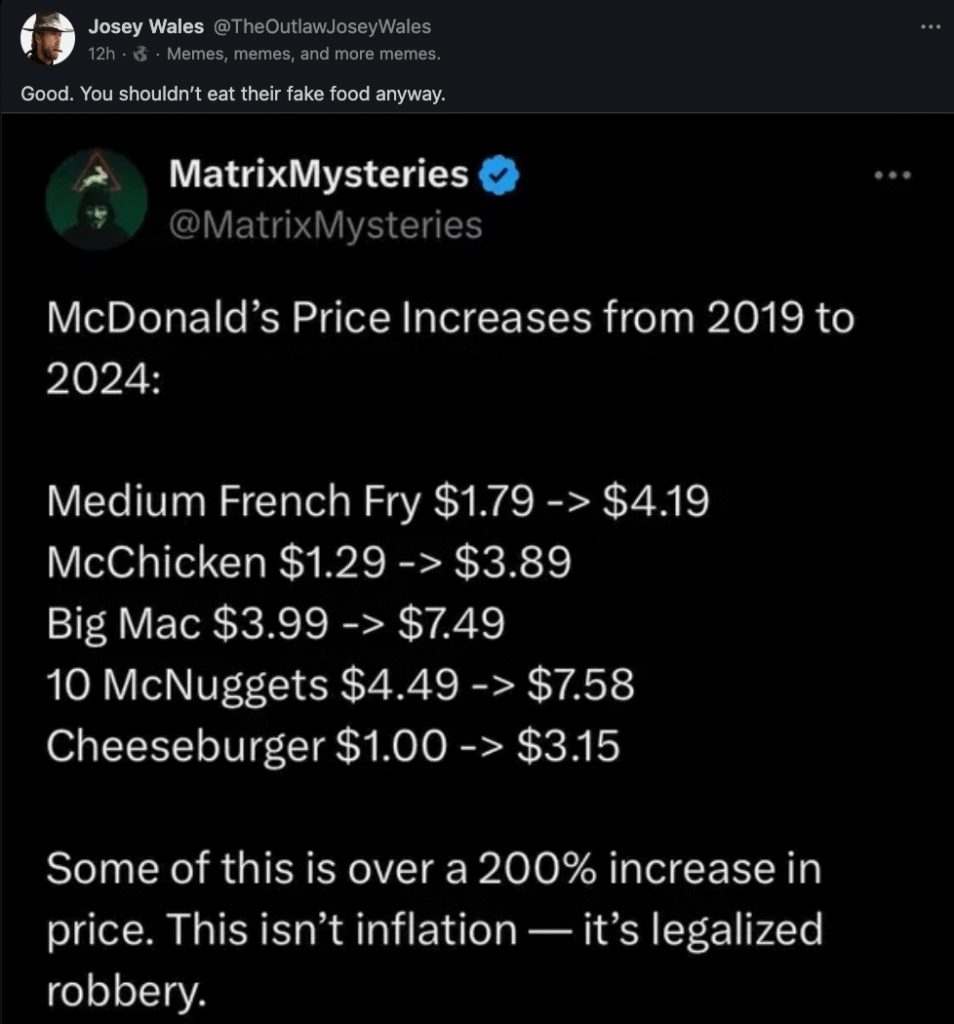This screenshot has width=954, height=1024.
Task: Click the 10 McNuggets price line
Action: coord(340,685)
